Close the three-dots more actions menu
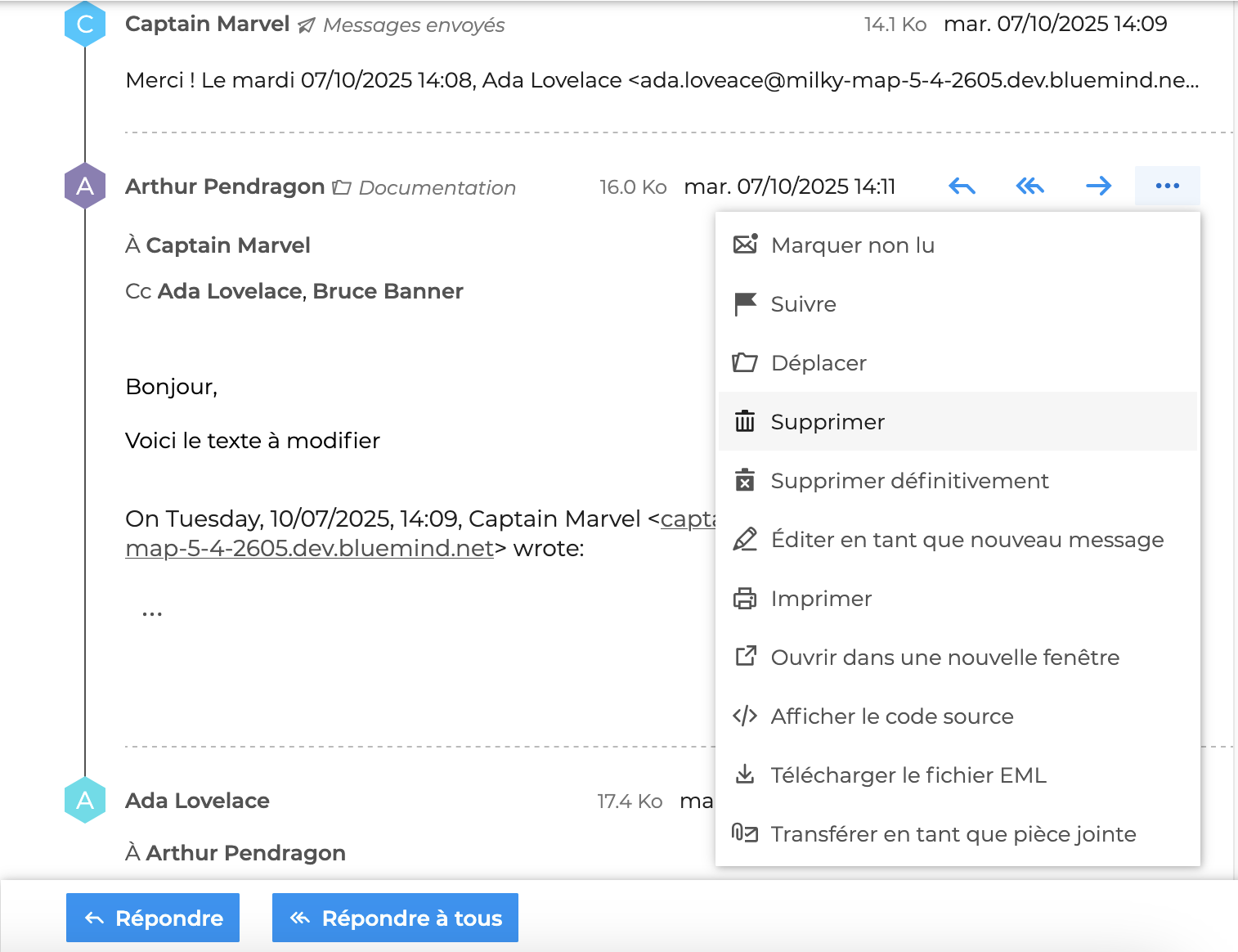Image resolution: width=1238 pixels, height=952 pixels. 1167,186
